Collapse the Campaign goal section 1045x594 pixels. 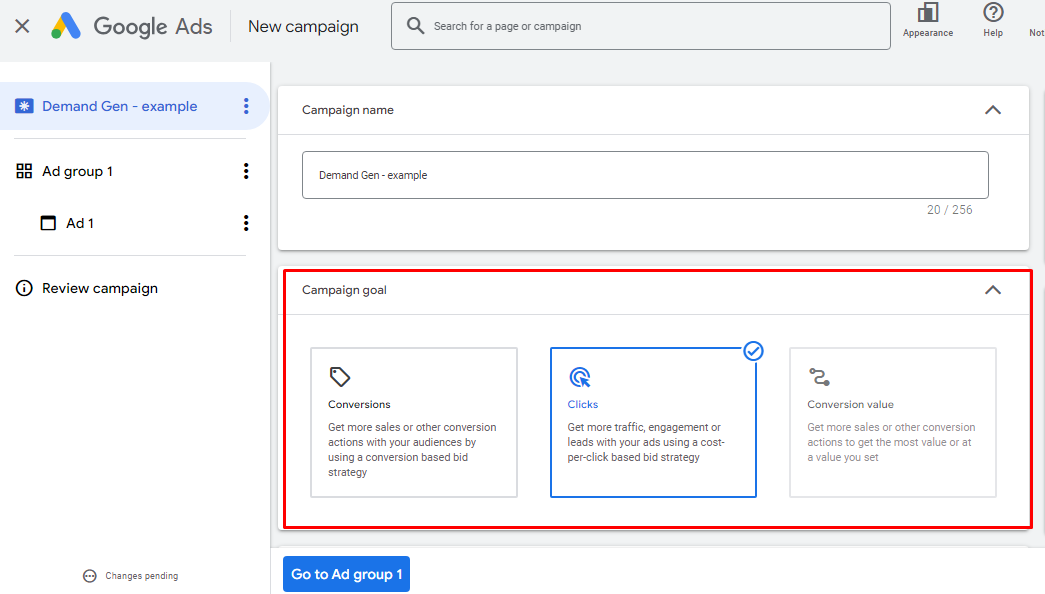click(x=993, y=290)
